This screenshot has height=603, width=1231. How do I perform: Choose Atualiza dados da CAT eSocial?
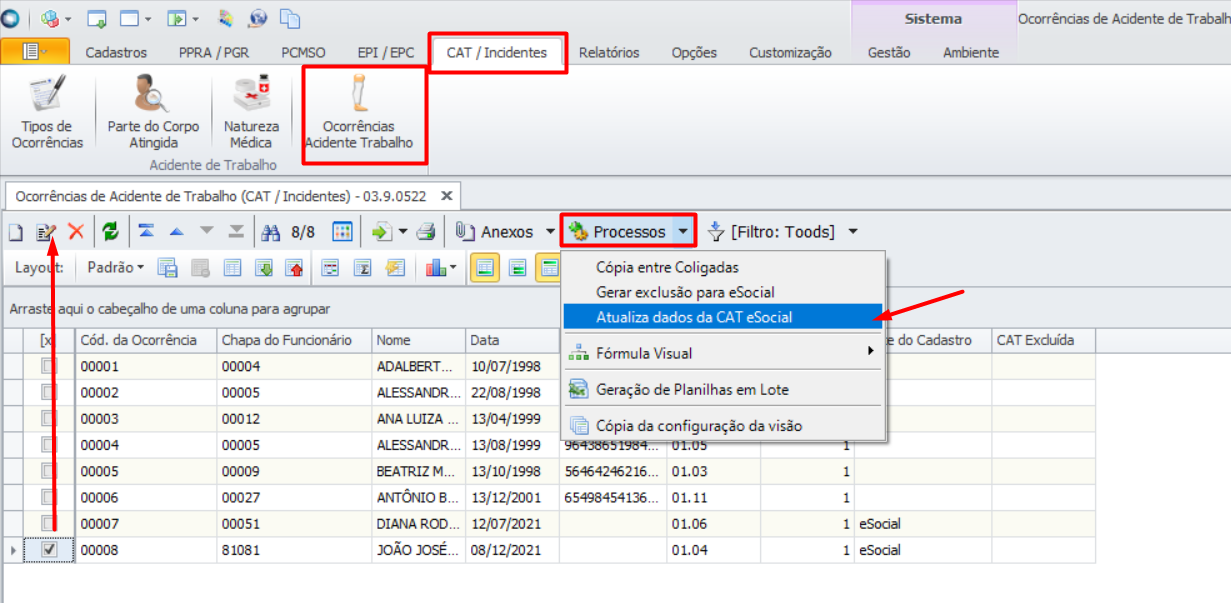tap(723, 318)
